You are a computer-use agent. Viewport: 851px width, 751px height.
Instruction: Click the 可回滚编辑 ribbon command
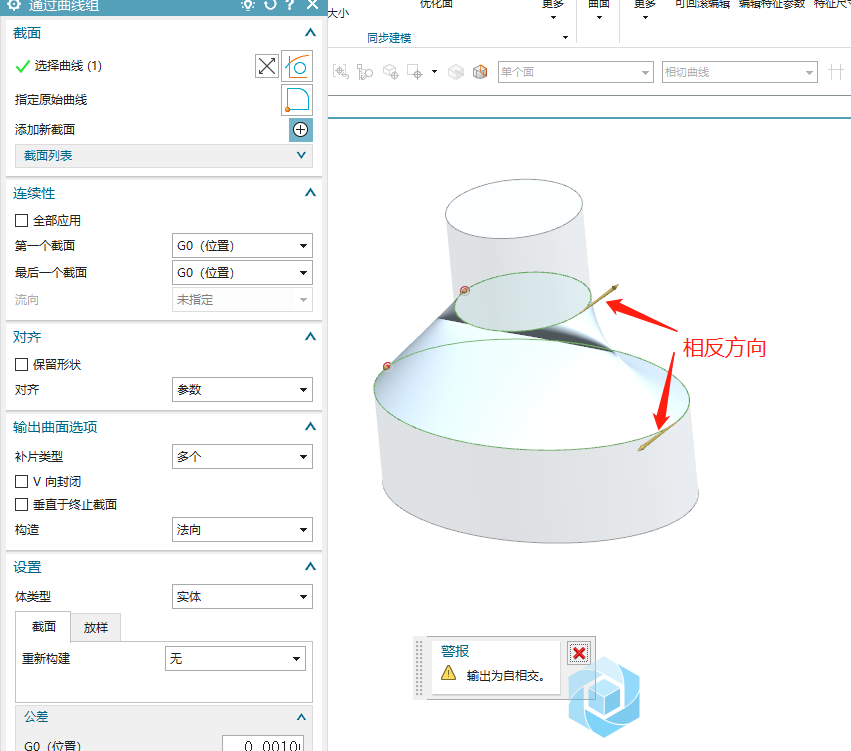click(x=702, y=4)
